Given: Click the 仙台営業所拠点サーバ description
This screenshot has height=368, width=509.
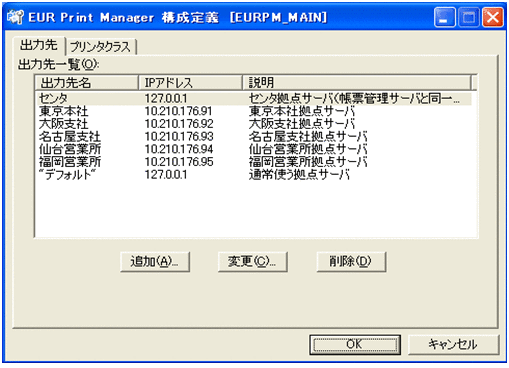Looking at the screenshot, I should click(308, 149).
